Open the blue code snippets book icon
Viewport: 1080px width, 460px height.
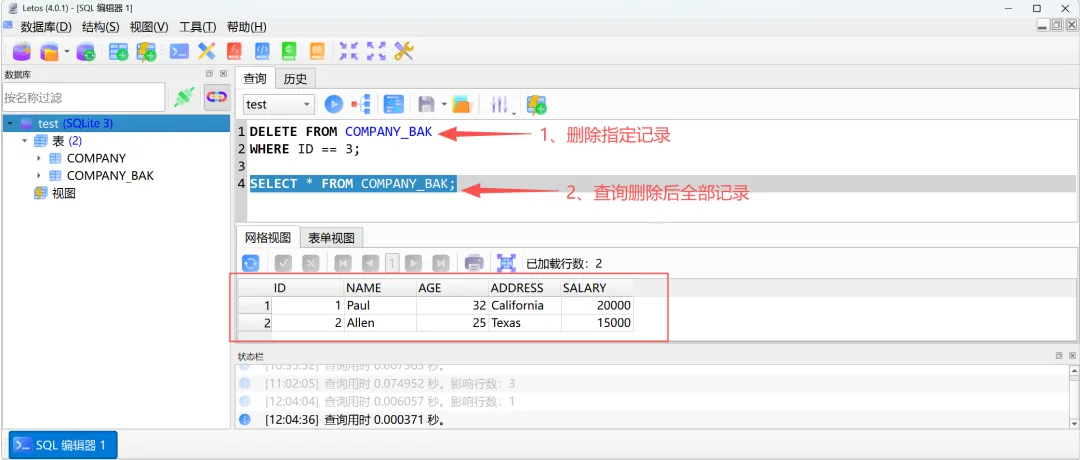(262, 51)
